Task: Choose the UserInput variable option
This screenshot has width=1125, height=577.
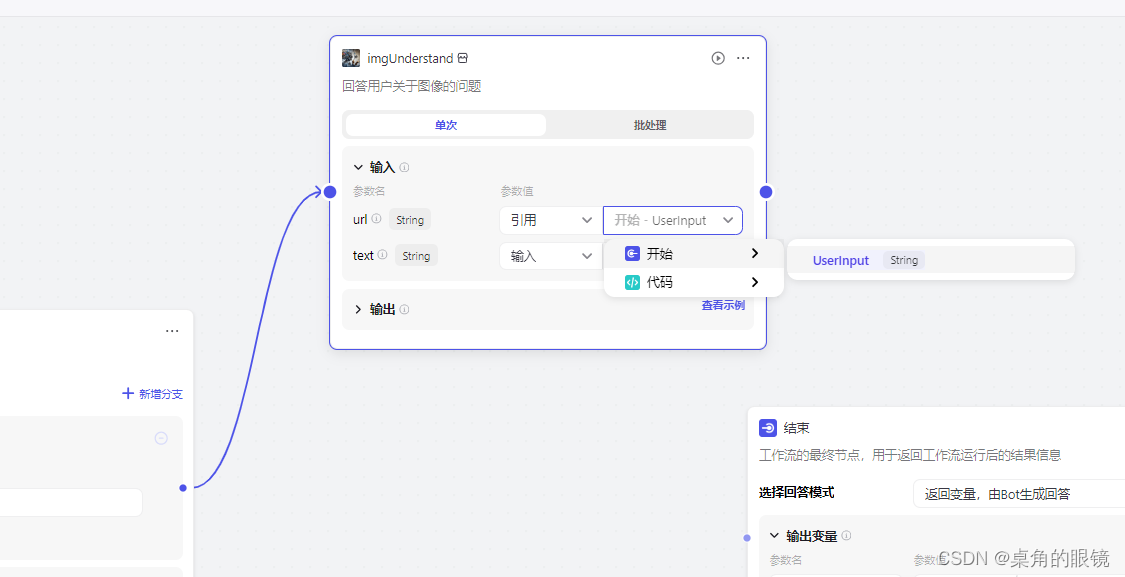Action: point(931,261)
